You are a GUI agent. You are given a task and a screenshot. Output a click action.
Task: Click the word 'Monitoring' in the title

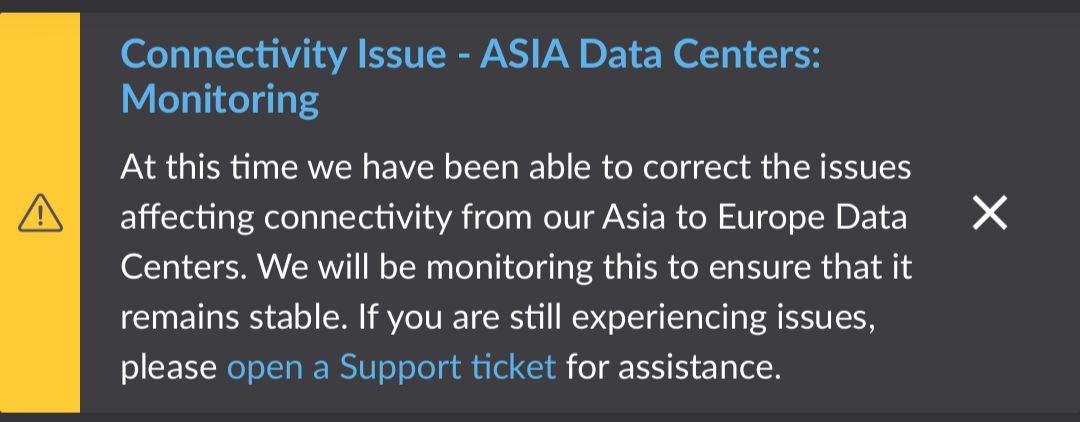220,98
